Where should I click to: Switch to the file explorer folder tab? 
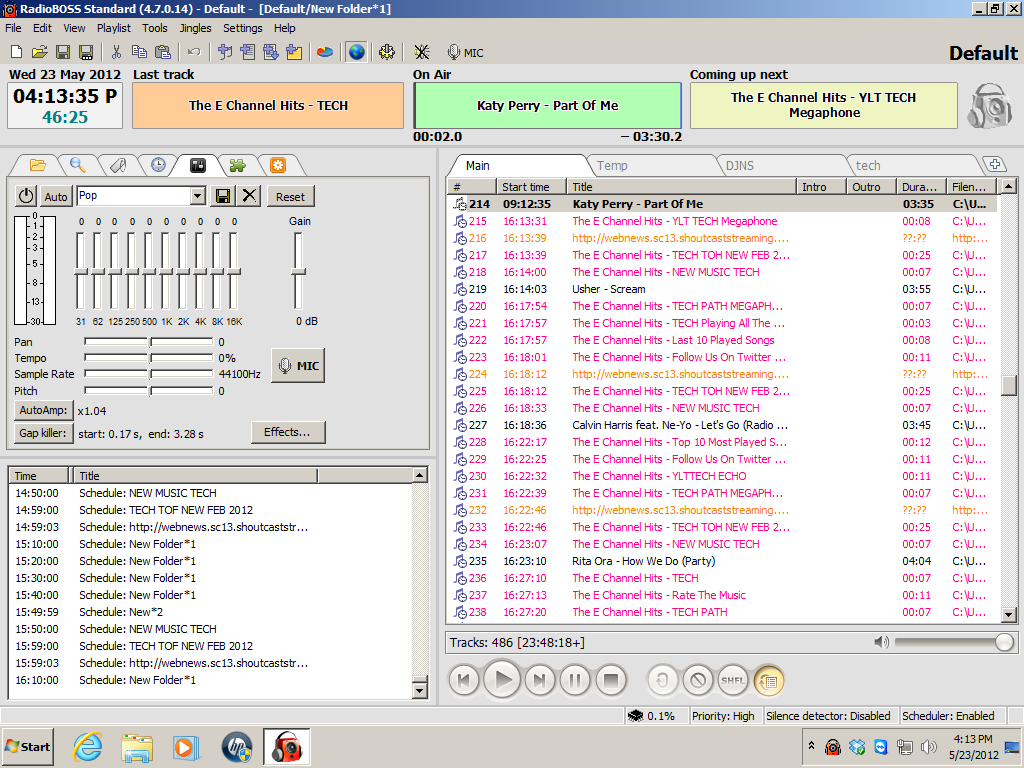[37, 165]
